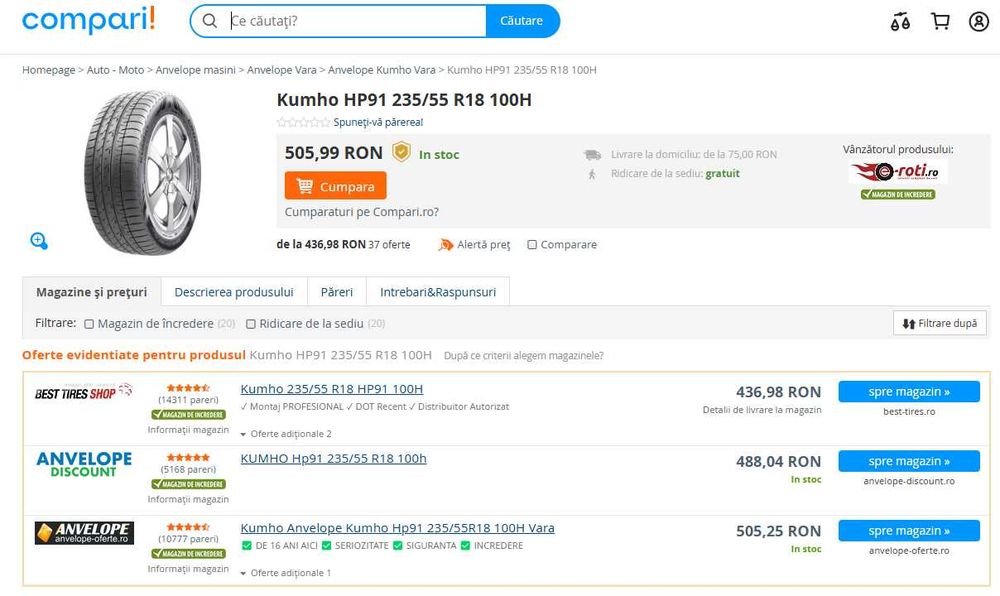
Task: Click the e-roti trusted shop badge
Action: (x=898, y=194)
